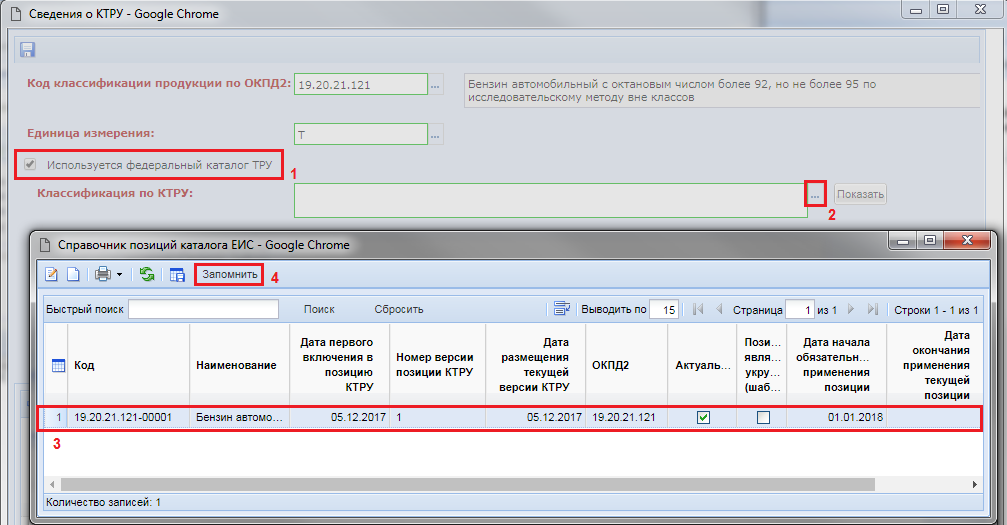Viewport: 1007px width, 525px height.
Task: Sort by the 'Наименование' column header
Action: coord(236,366)
